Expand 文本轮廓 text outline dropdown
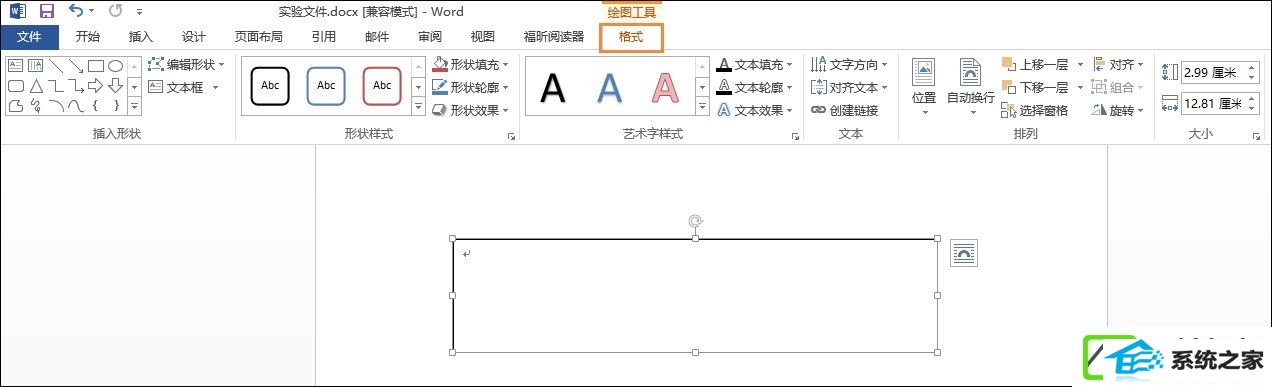This screenshot has height=387, width=1272. 755,87
